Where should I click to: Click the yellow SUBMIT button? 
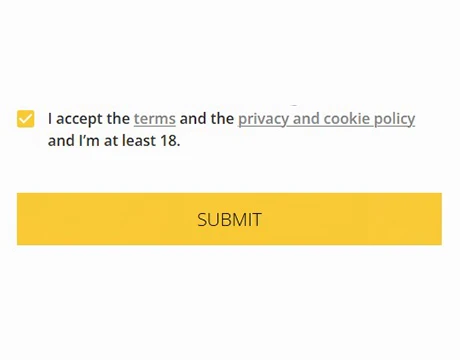229,219
